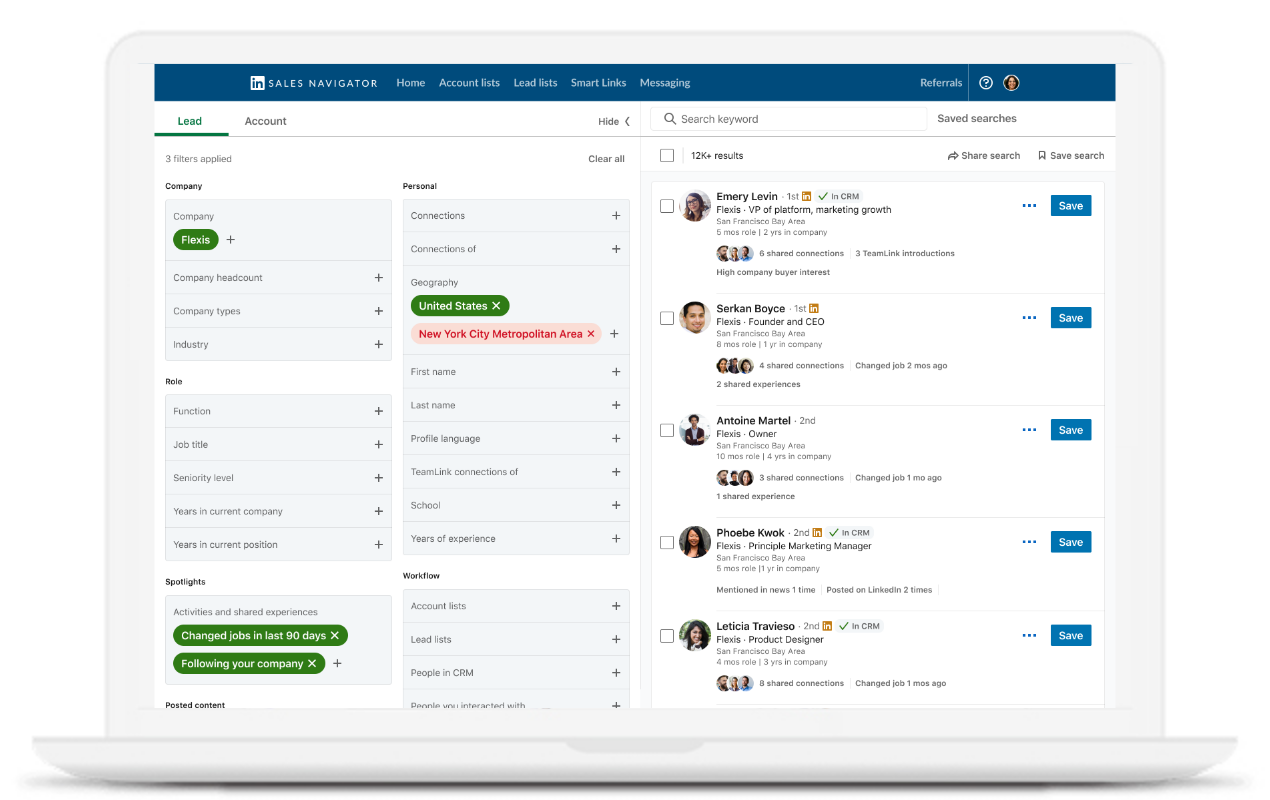The image size is (1270, 800).
Task: Open more options for Emery Levin
Action: point(1029,206)
